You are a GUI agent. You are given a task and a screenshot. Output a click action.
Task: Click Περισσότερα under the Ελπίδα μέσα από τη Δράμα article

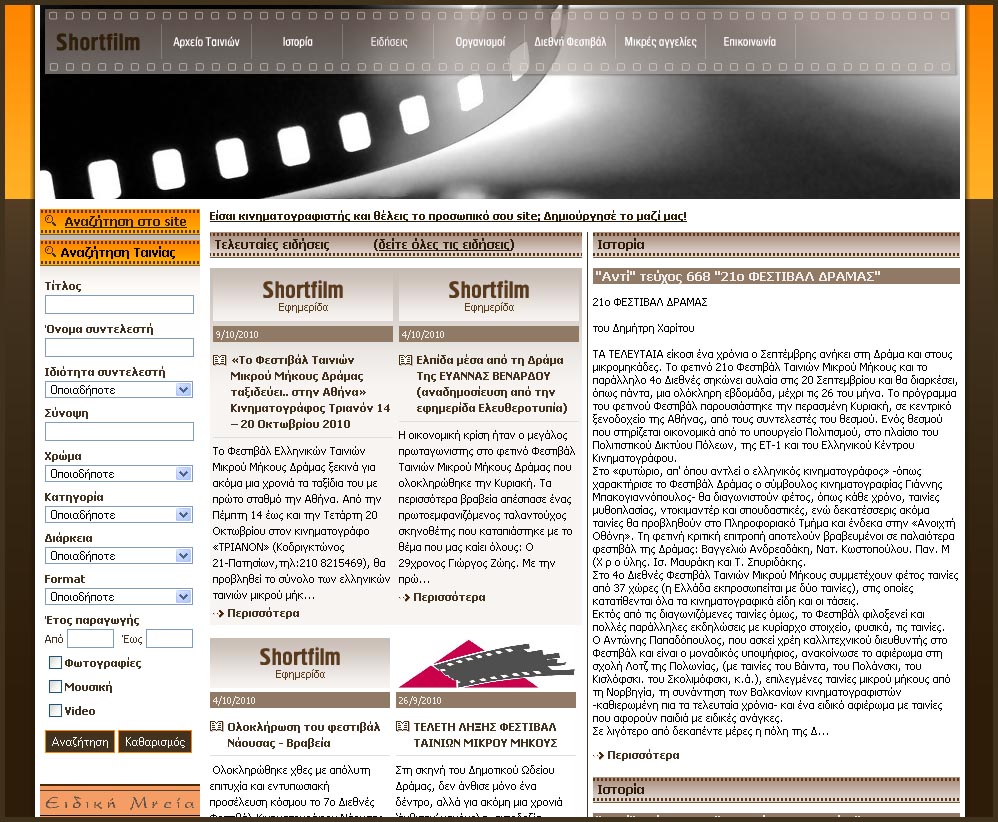click(449, 597)
